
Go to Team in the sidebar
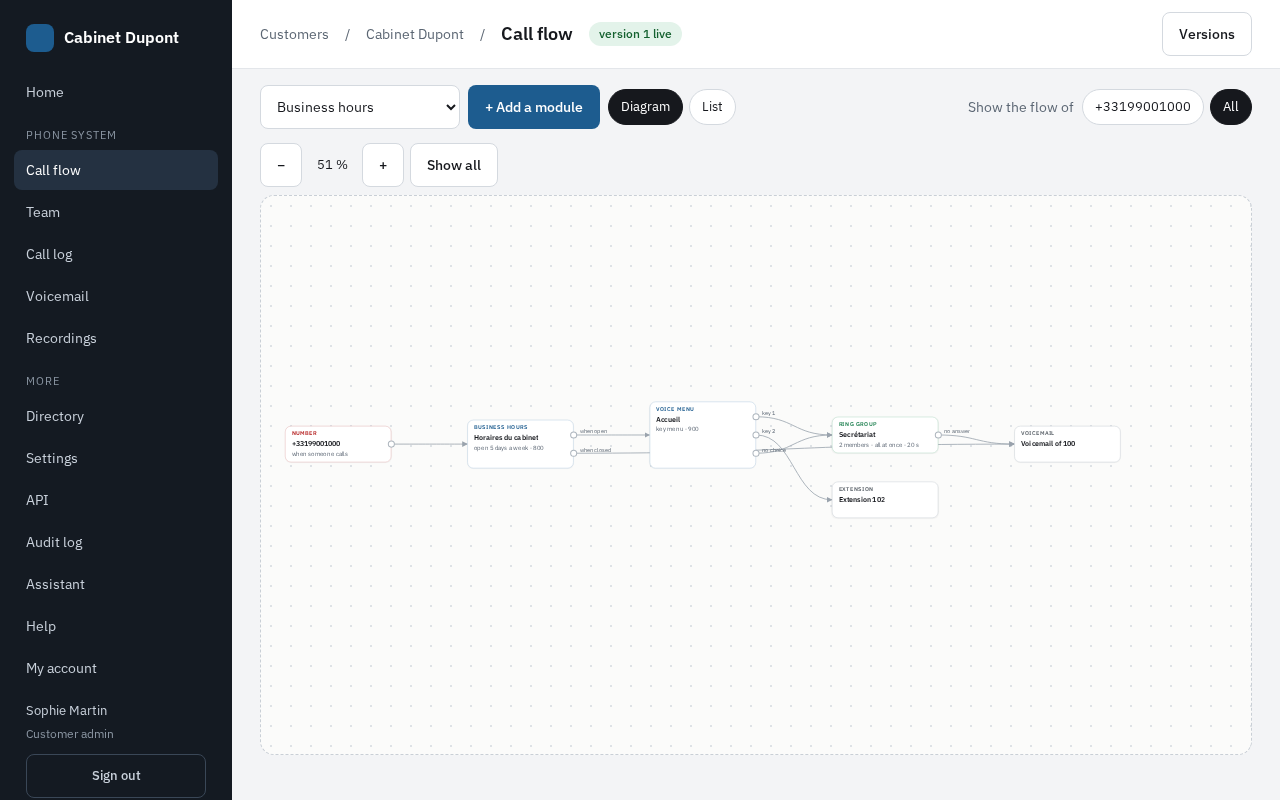(116, 212)
